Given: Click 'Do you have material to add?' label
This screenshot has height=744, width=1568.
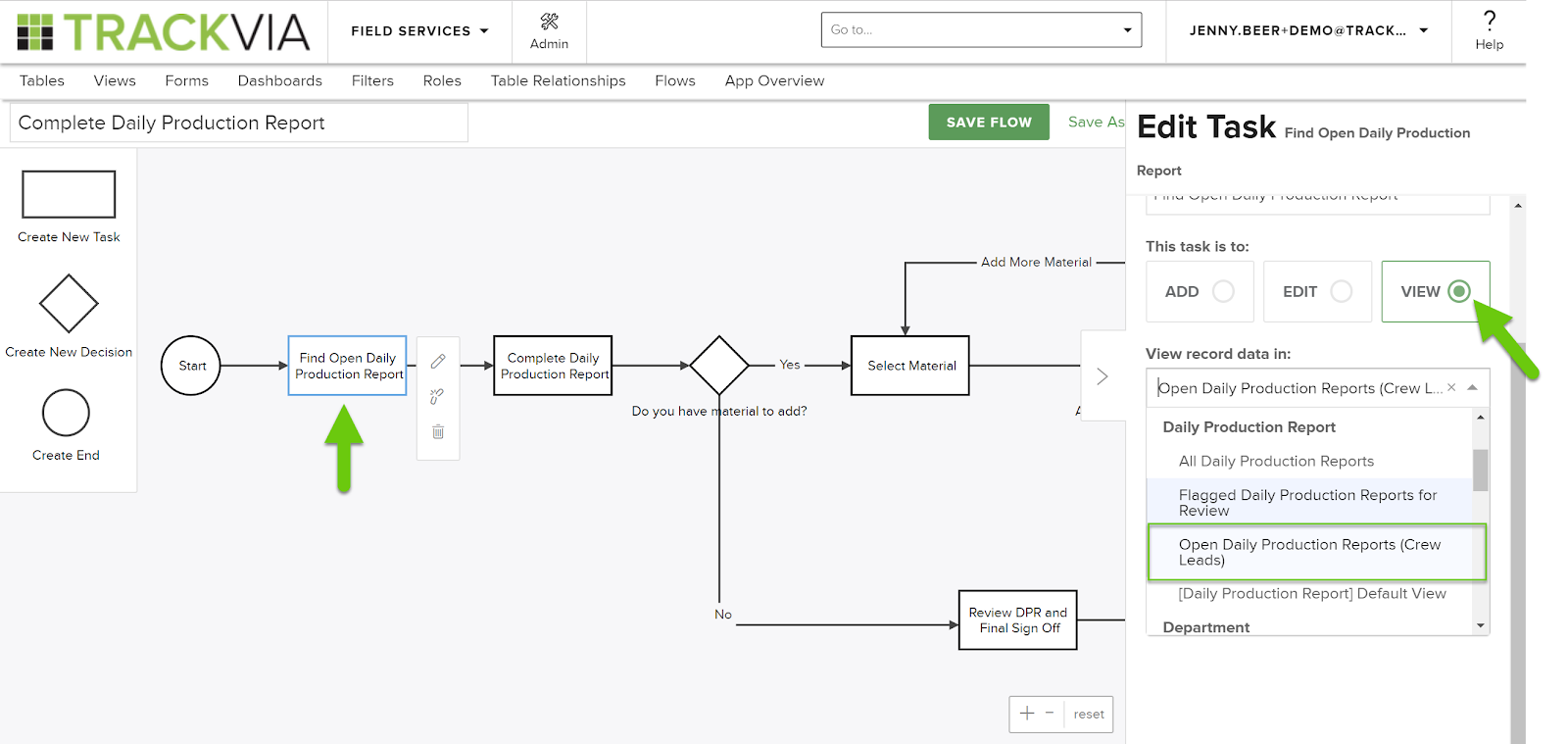Looking at the screenshot, I should (719, 411).
